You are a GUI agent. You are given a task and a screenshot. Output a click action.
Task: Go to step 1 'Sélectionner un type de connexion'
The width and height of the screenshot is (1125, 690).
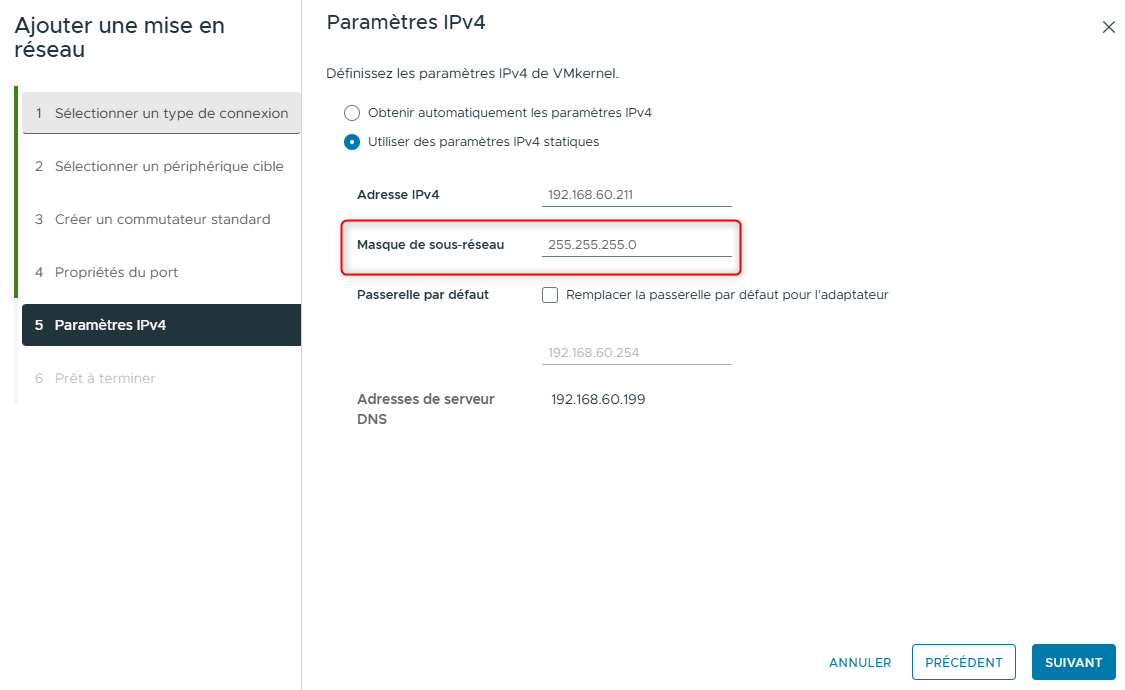point(162,114)
